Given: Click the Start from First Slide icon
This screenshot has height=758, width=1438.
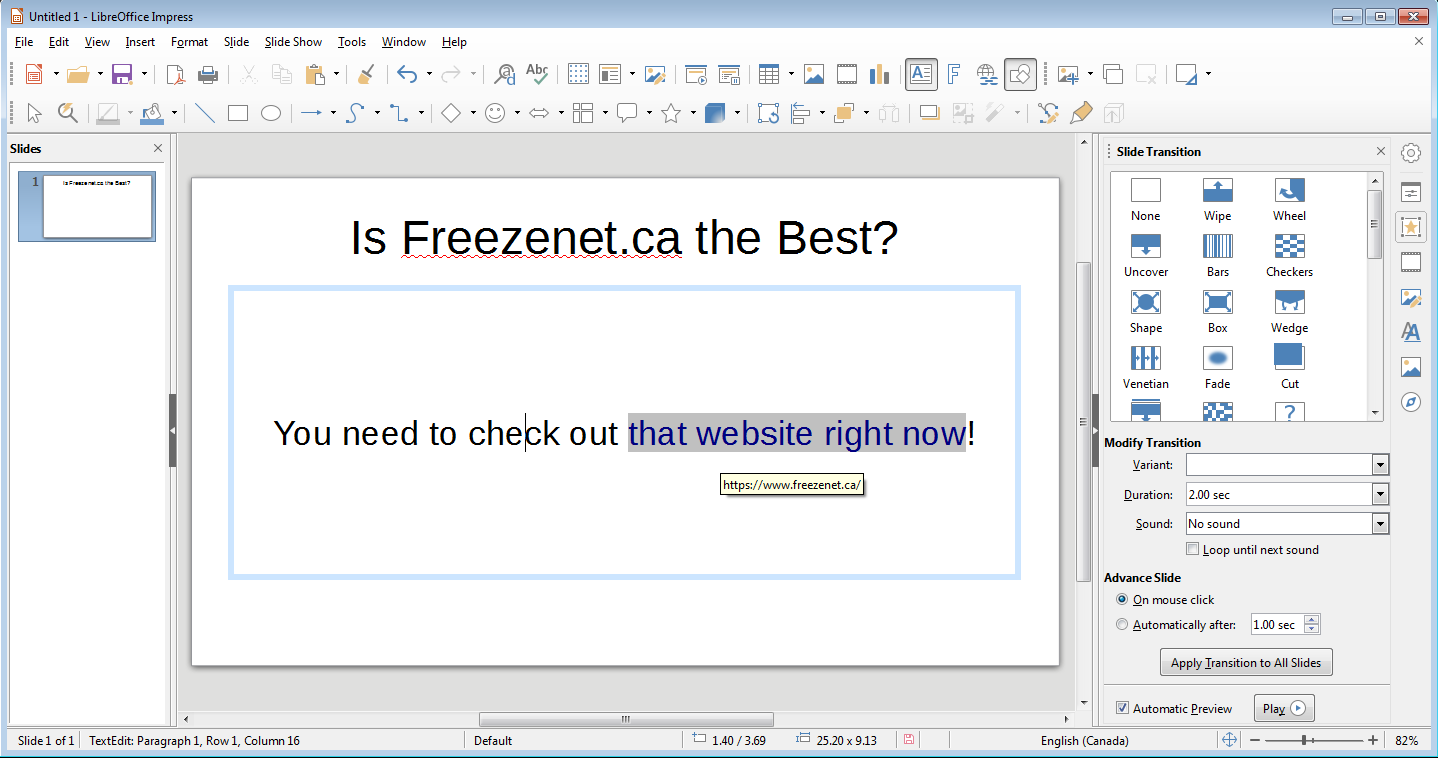Looking at the screenshot, I should pyautogui.click(x=696, y=74).
